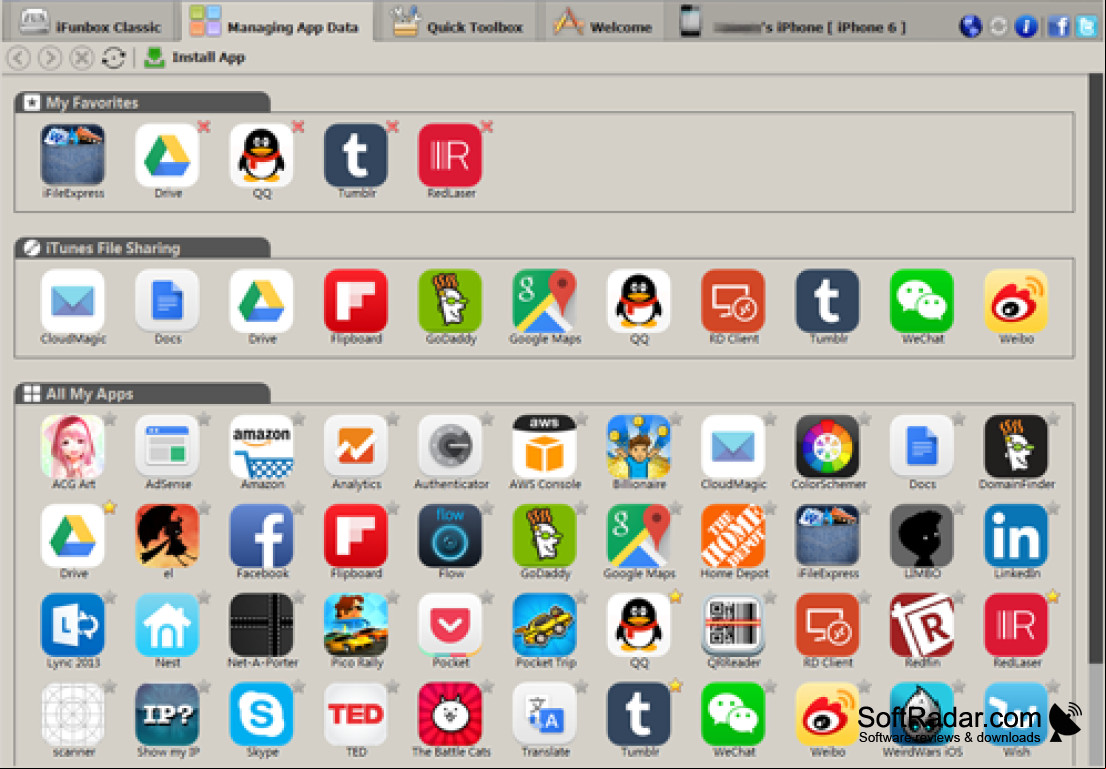Open the blue info icon
This screenshot has height=769, width=1106.
[1026, 26]
